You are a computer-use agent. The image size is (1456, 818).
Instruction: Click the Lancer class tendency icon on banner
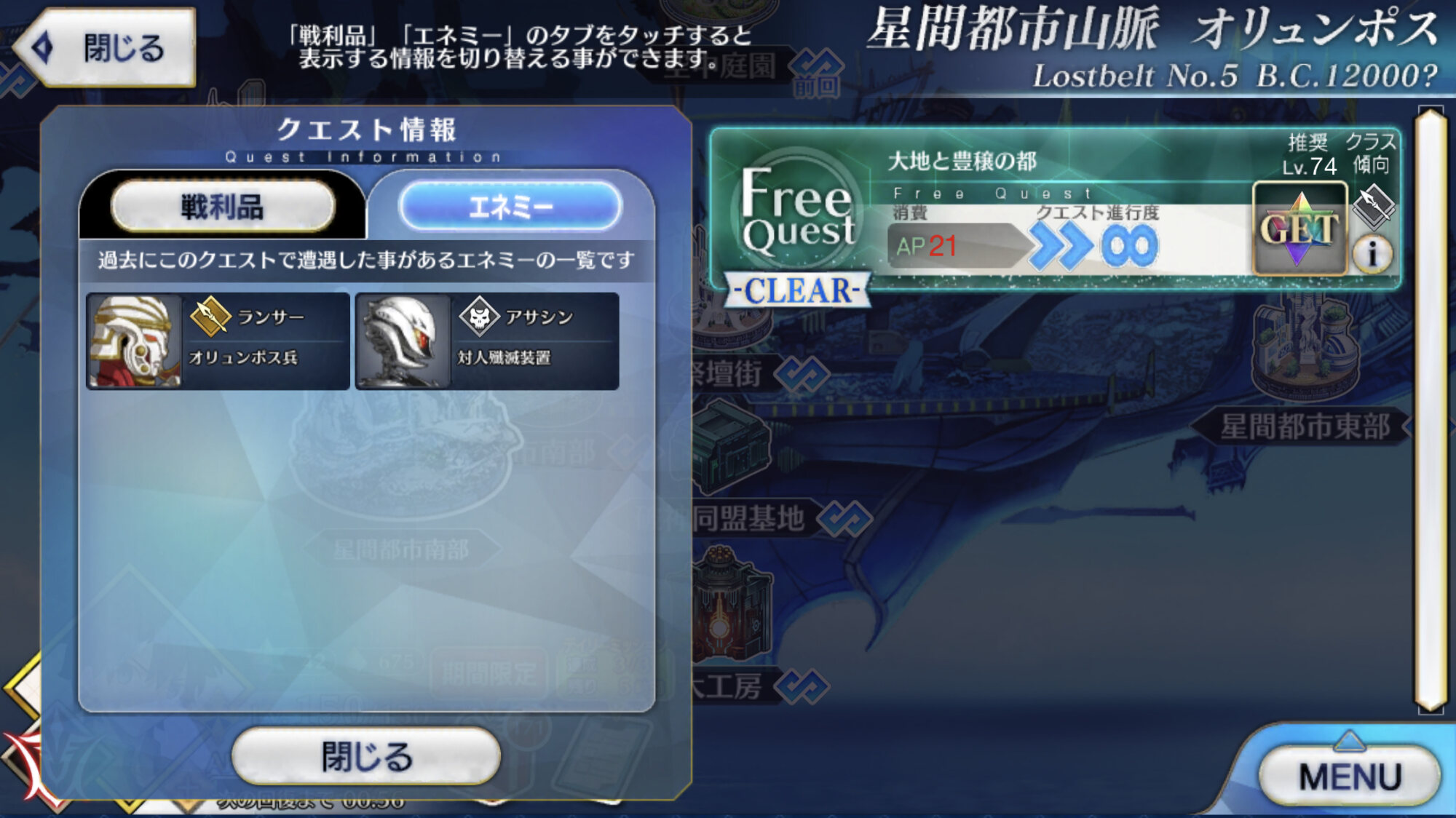tap(1373, 206)
